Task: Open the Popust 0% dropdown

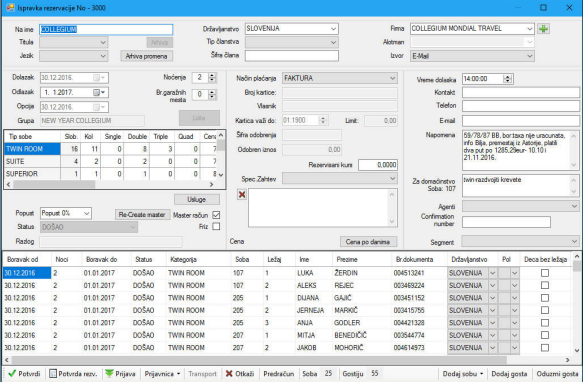Action: tap(66, 213)
